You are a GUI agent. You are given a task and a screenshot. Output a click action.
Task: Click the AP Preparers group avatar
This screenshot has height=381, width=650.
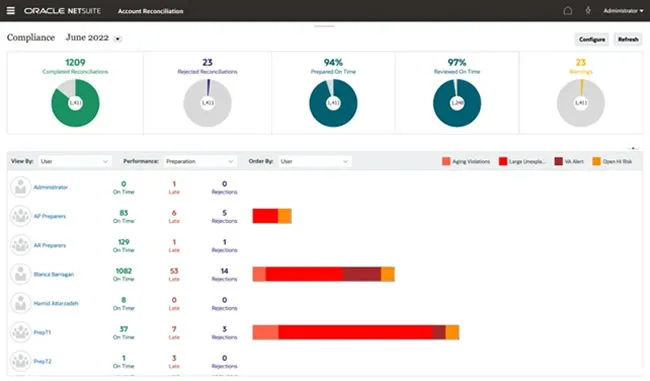20,216
